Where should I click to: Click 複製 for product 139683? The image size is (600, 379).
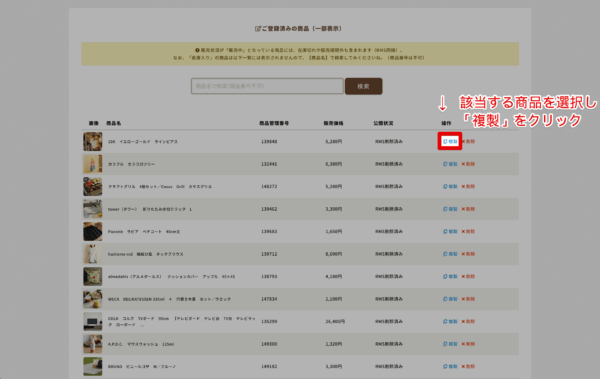450,231
